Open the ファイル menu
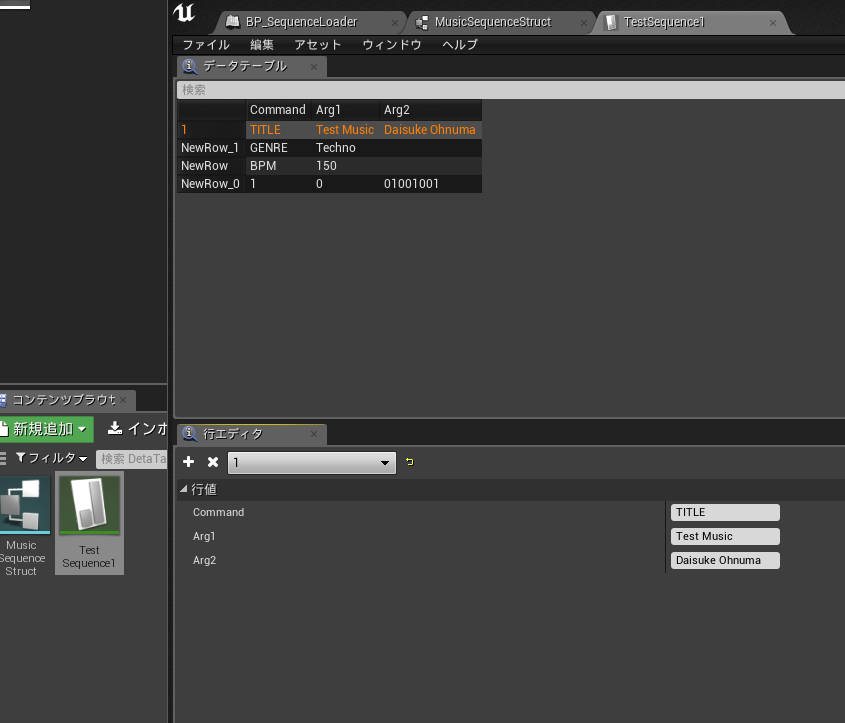The height and width of the screenshot is (723, 845). [x=206, y=45]
